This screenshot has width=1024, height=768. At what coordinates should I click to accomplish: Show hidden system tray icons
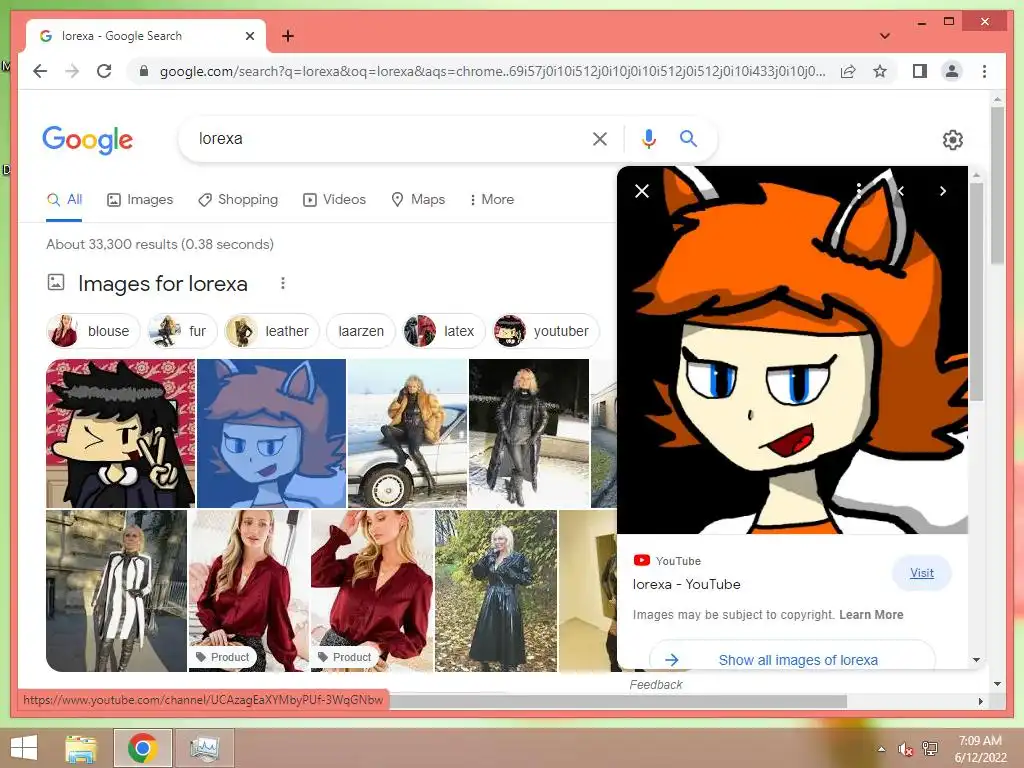(x=882, y=749)
